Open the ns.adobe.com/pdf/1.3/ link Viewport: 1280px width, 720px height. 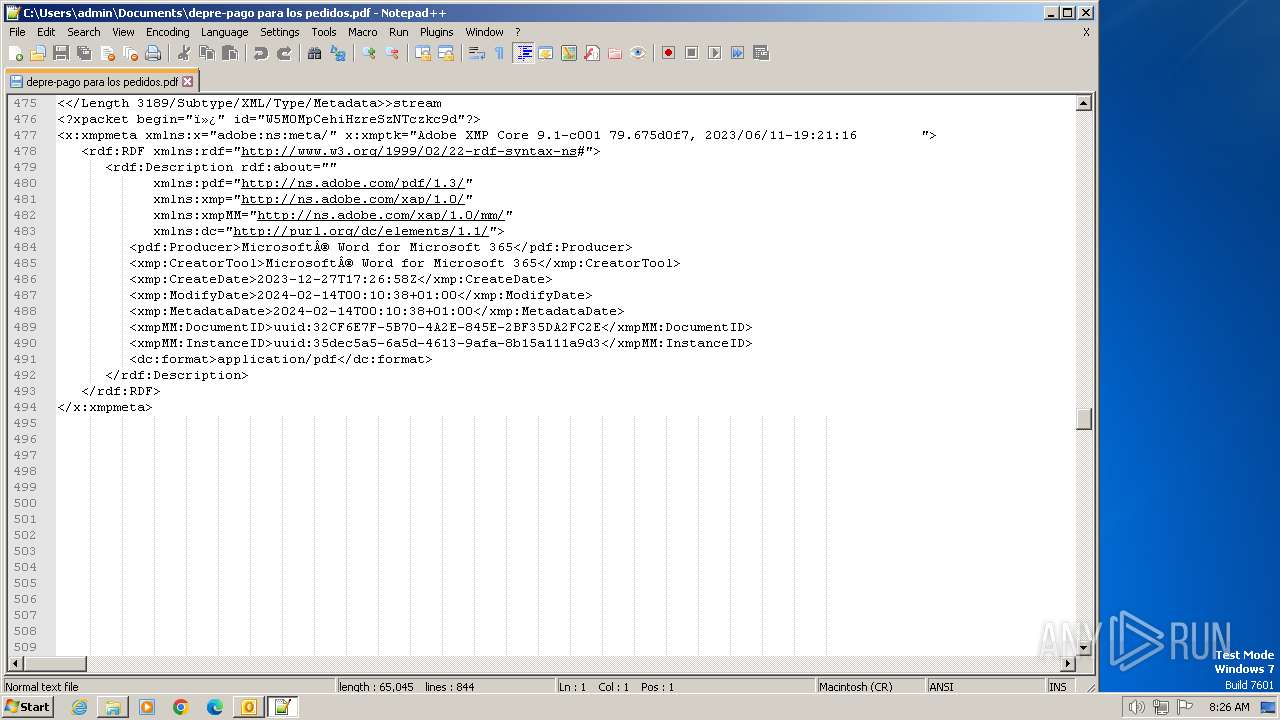(352, 183)
